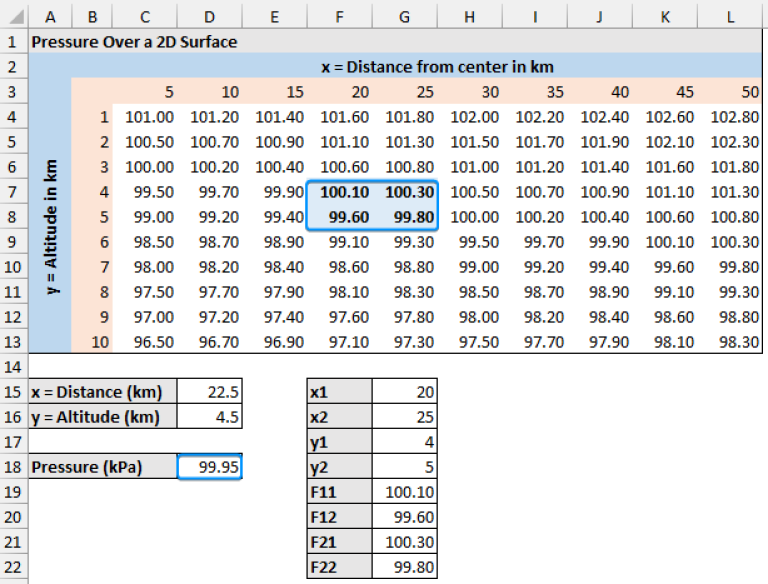
Task: Select bold cell 99.80 in row 8
Action: pos(404,216)
